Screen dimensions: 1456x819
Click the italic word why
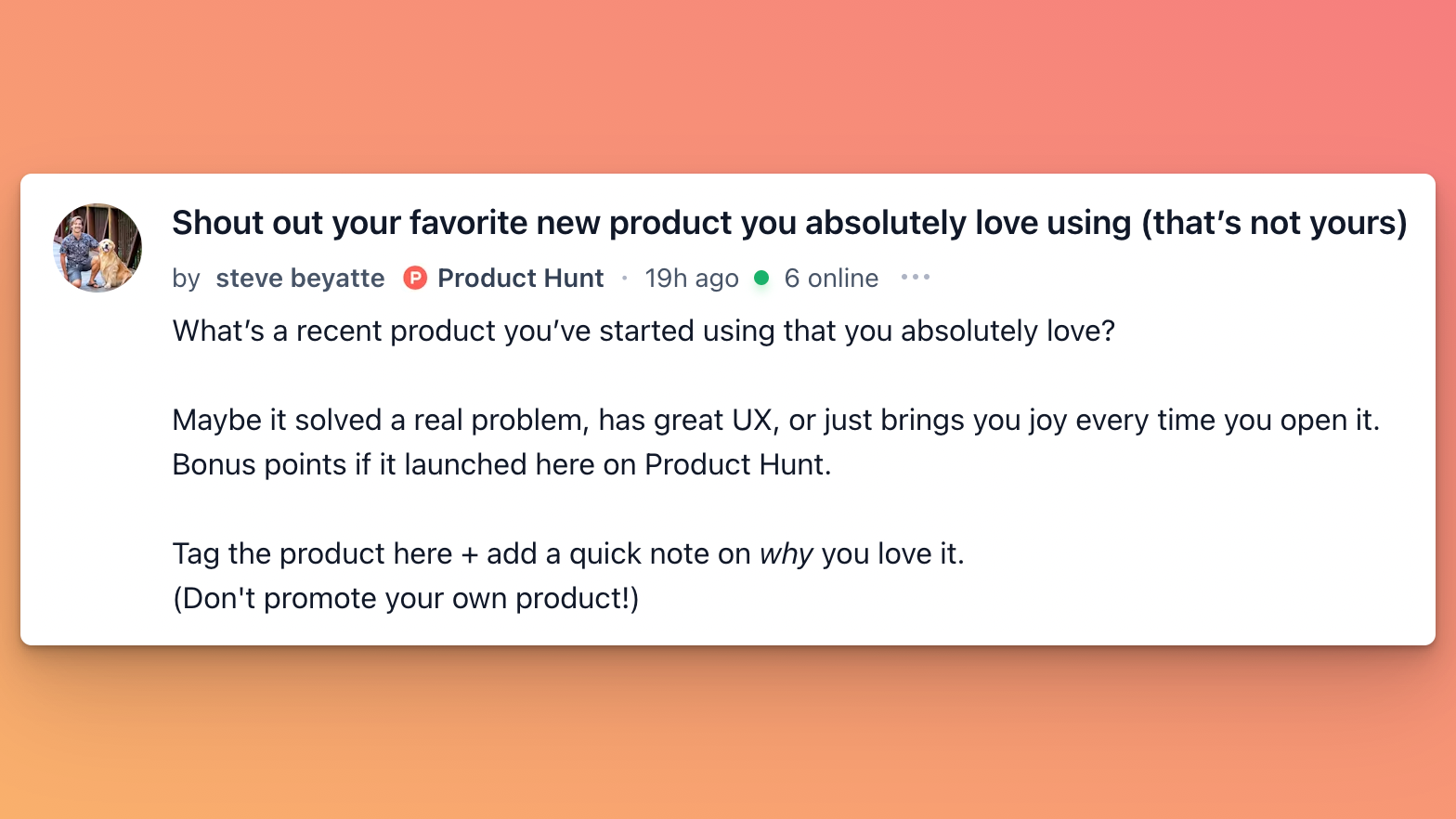[786, 554]
